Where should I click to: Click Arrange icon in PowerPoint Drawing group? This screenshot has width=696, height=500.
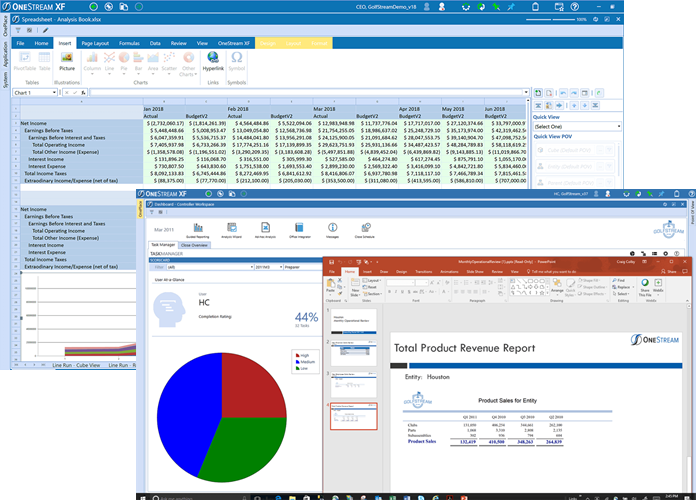557,285
